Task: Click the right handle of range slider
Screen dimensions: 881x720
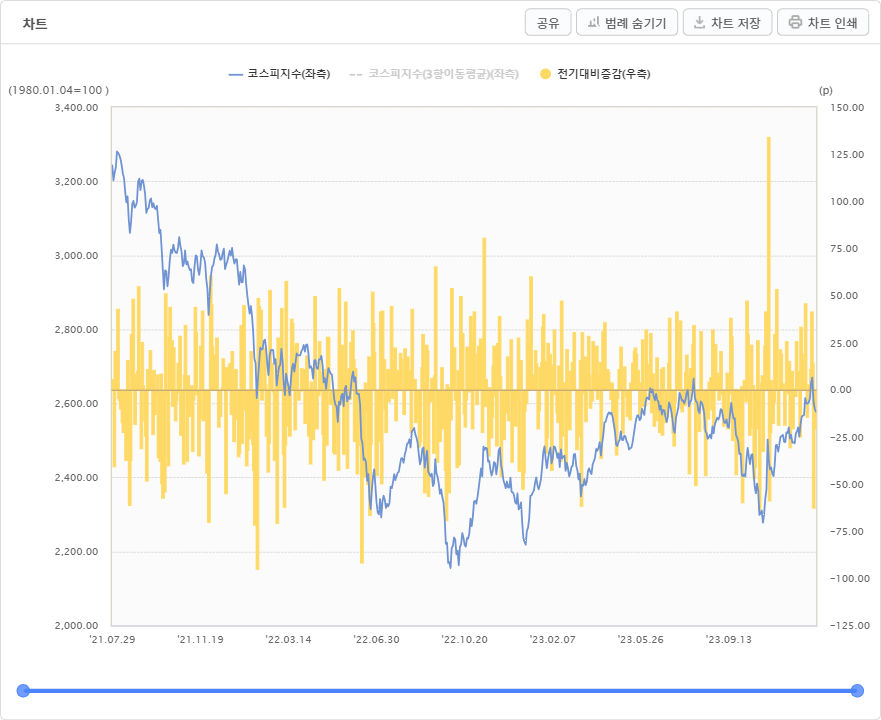Action: 857,691
